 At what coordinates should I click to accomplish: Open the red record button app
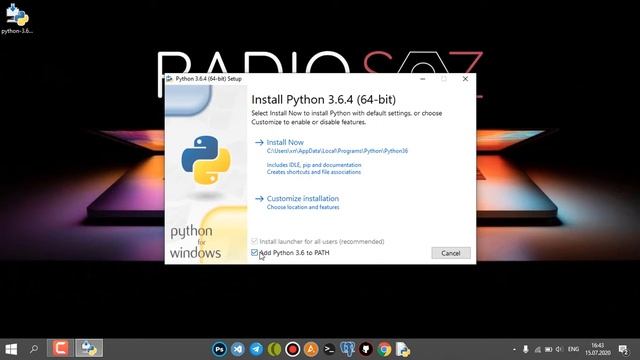point(293,349)
